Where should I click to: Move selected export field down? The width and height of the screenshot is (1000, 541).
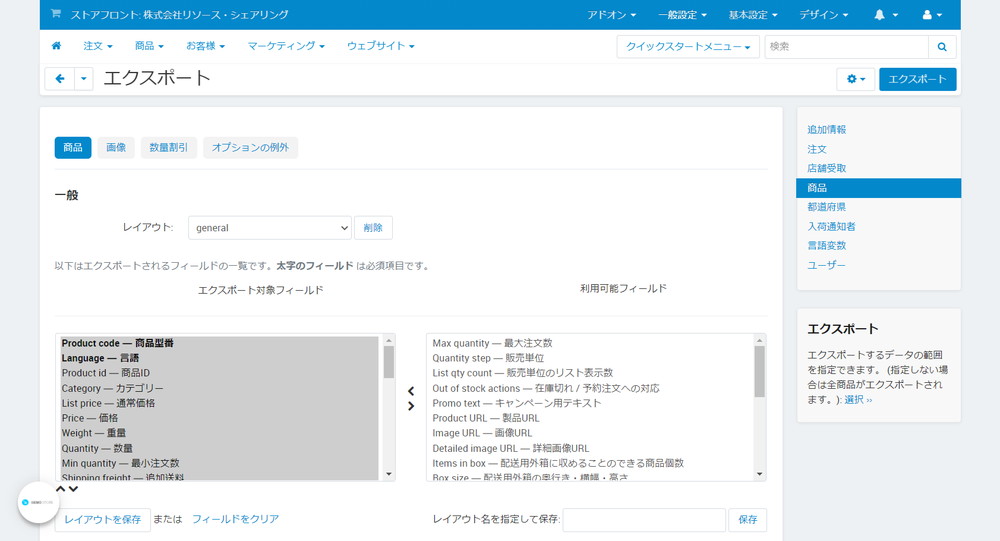click(73, 489)
